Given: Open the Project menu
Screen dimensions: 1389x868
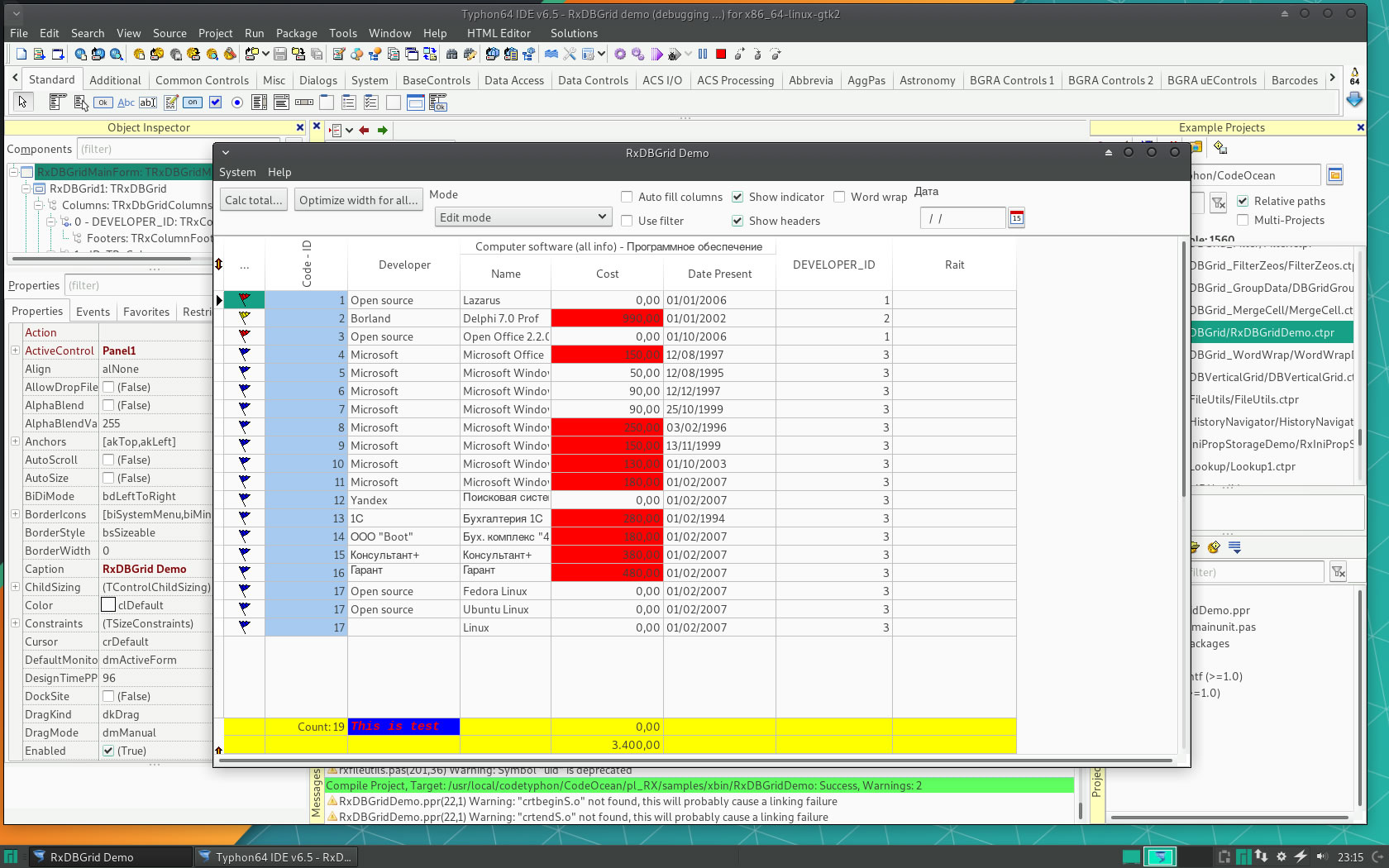Looking at the screenshot, I should click(215, 33).
